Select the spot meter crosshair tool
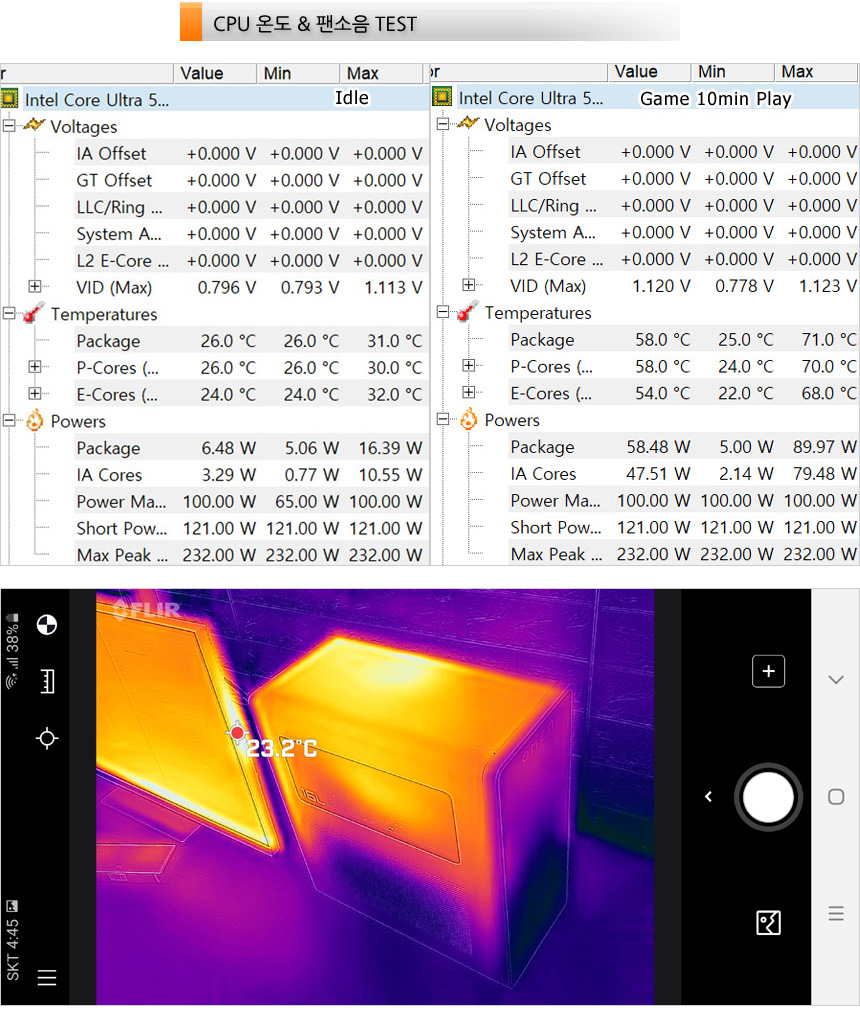This screenshot has height=1011, width=860. point(46,739)
